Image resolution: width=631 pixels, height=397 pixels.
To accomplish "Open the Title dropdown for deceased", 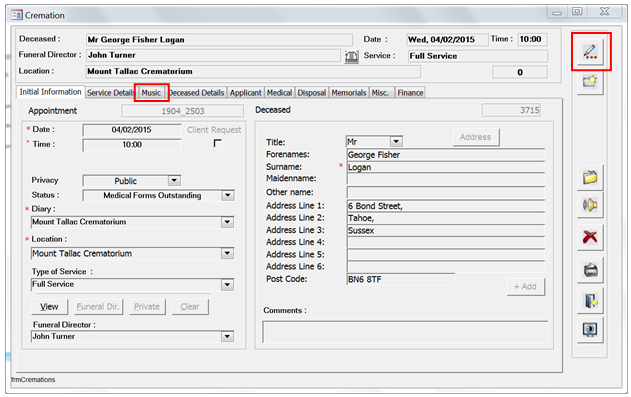I will (396, 141).
